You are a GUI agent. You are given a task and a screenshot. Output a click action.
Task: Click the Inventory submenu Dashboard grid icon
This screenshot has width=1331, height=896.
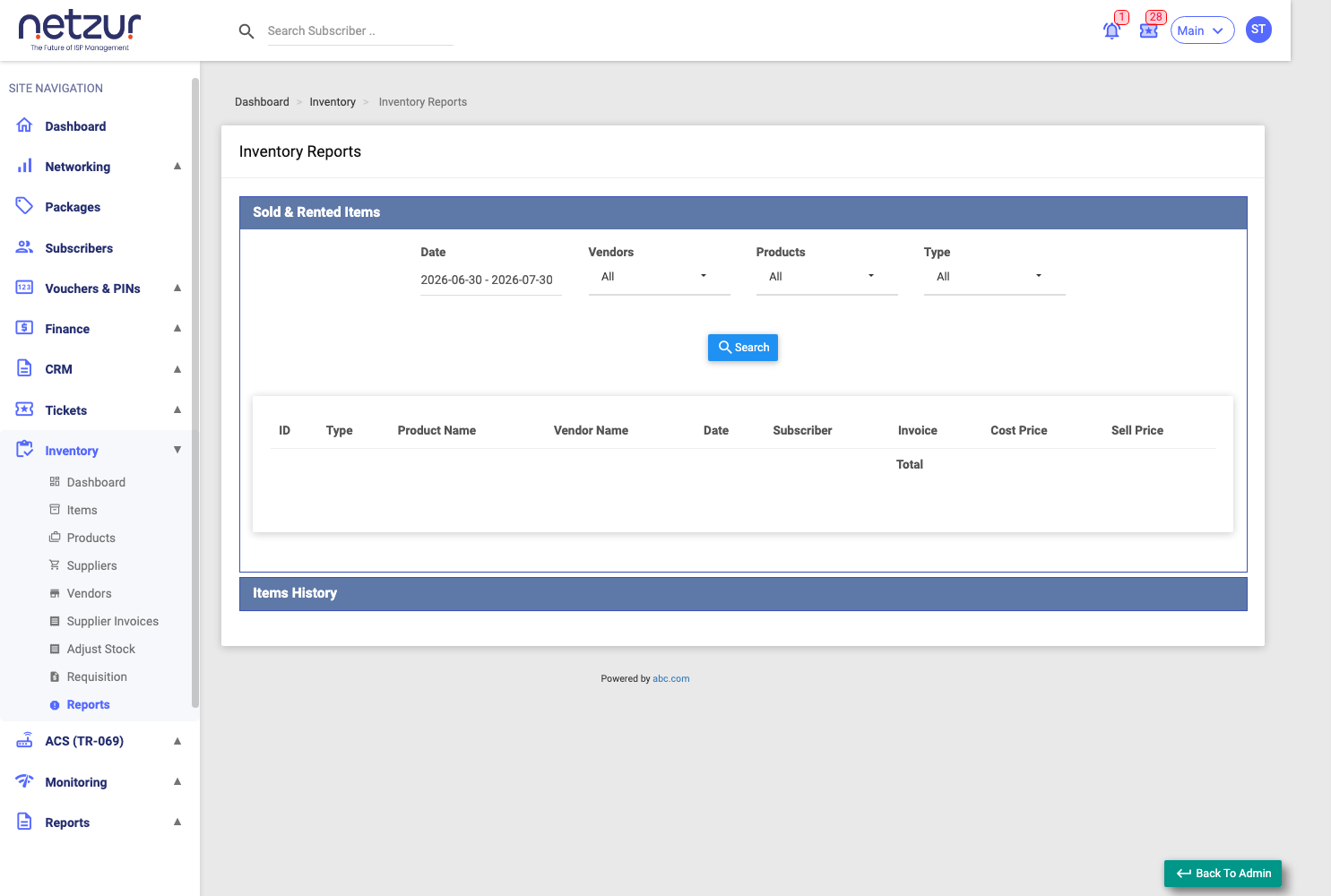[55, 482]
